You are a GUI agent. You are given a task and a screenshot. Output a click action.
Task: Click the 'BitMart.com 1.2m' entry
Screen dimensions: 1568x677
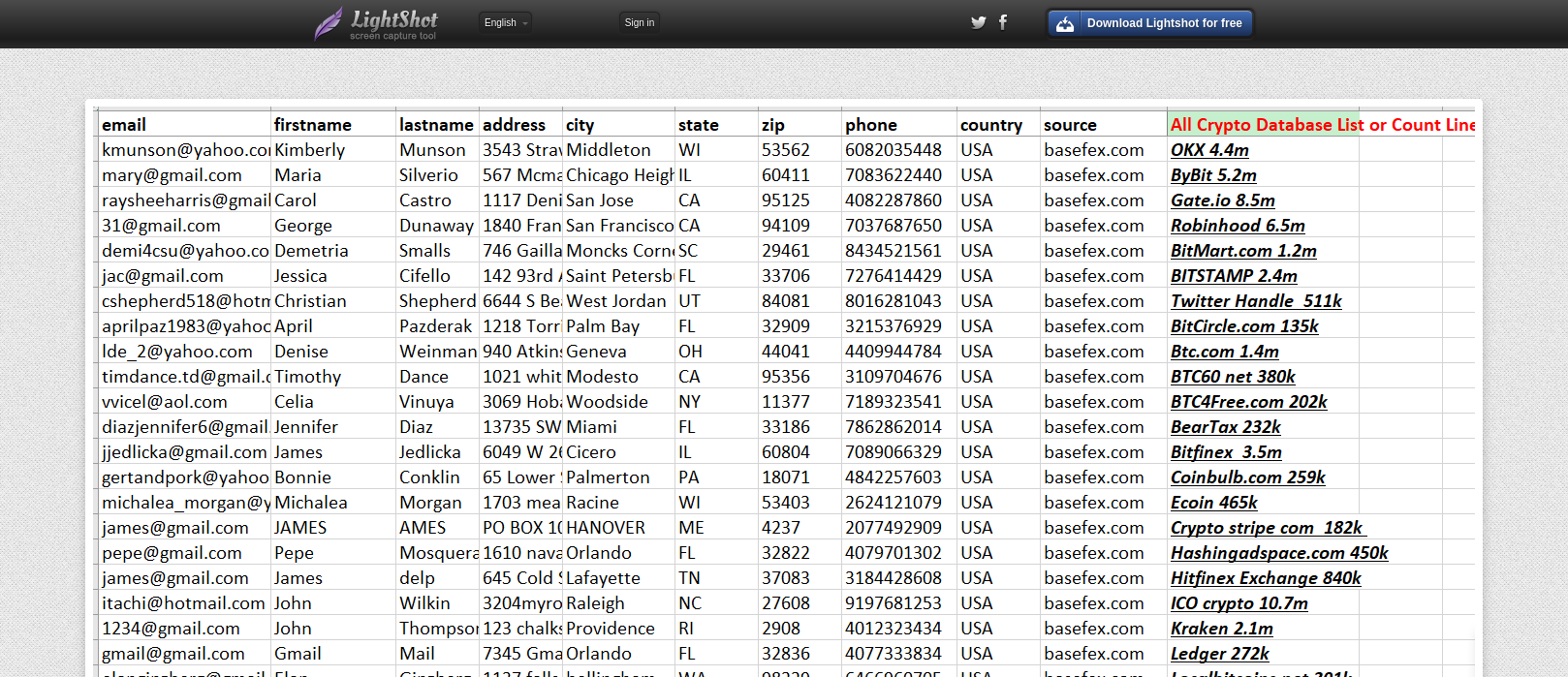tap(1243, 251)
